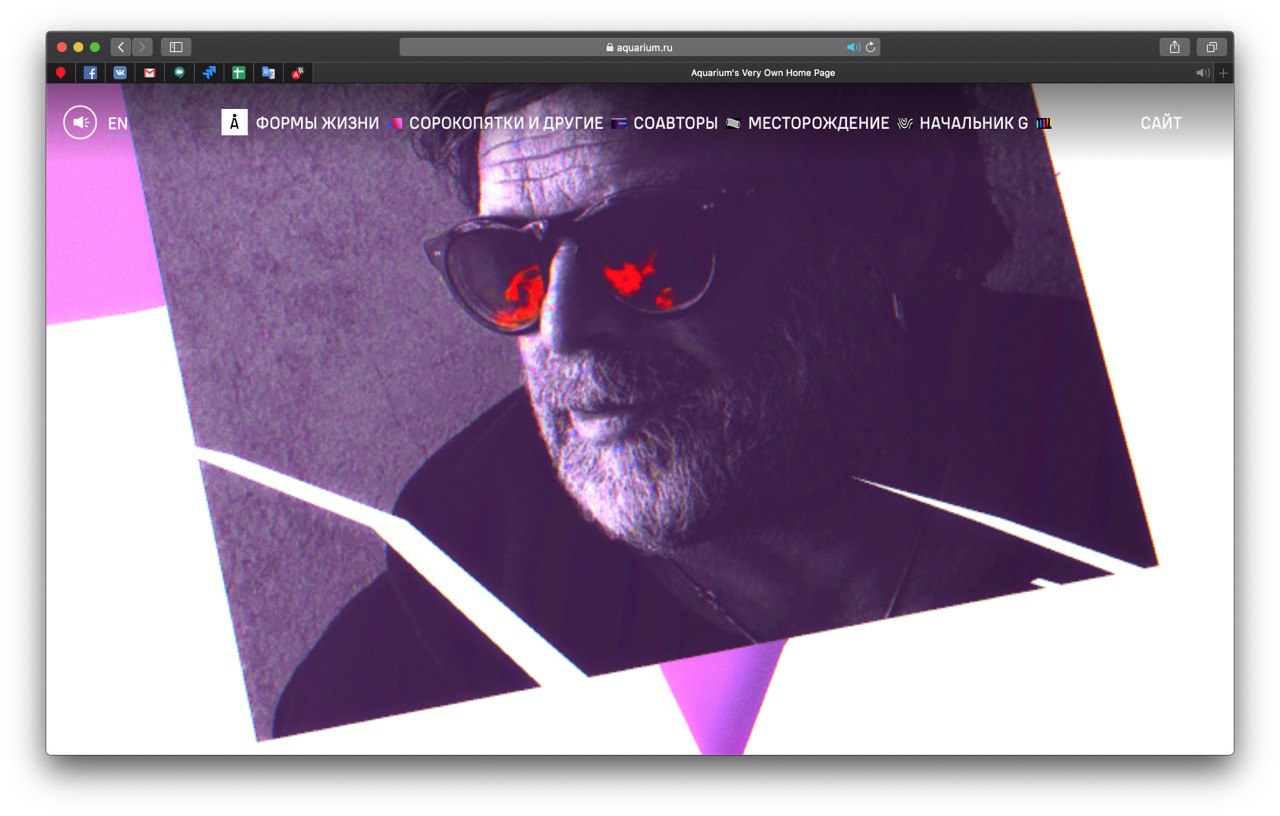Click the rainbow bars icon after НАЧАЛЬНИК G
The width and height of the screenshot is (1280, 816).
pyautogui.click(x=1043, y=124)
